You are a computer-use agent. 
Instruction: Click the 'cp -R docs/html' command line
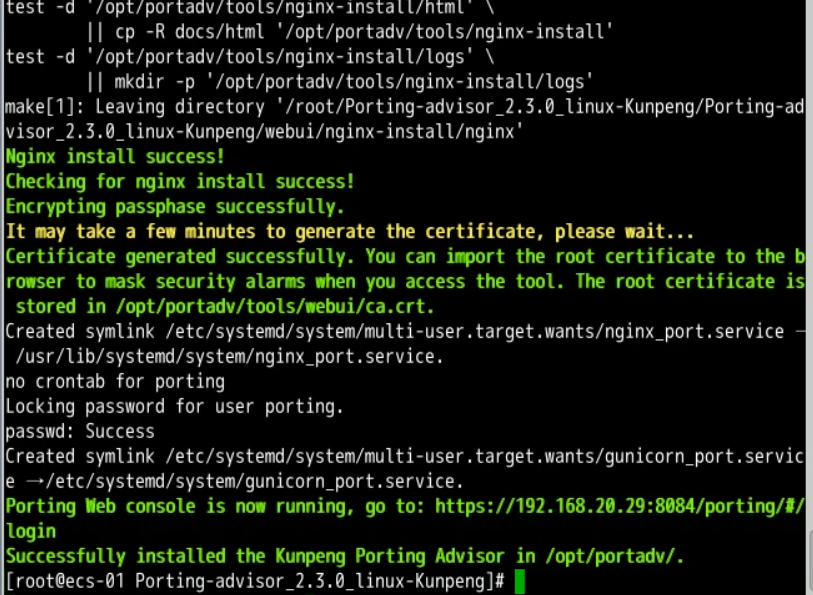tap(349, 32)
